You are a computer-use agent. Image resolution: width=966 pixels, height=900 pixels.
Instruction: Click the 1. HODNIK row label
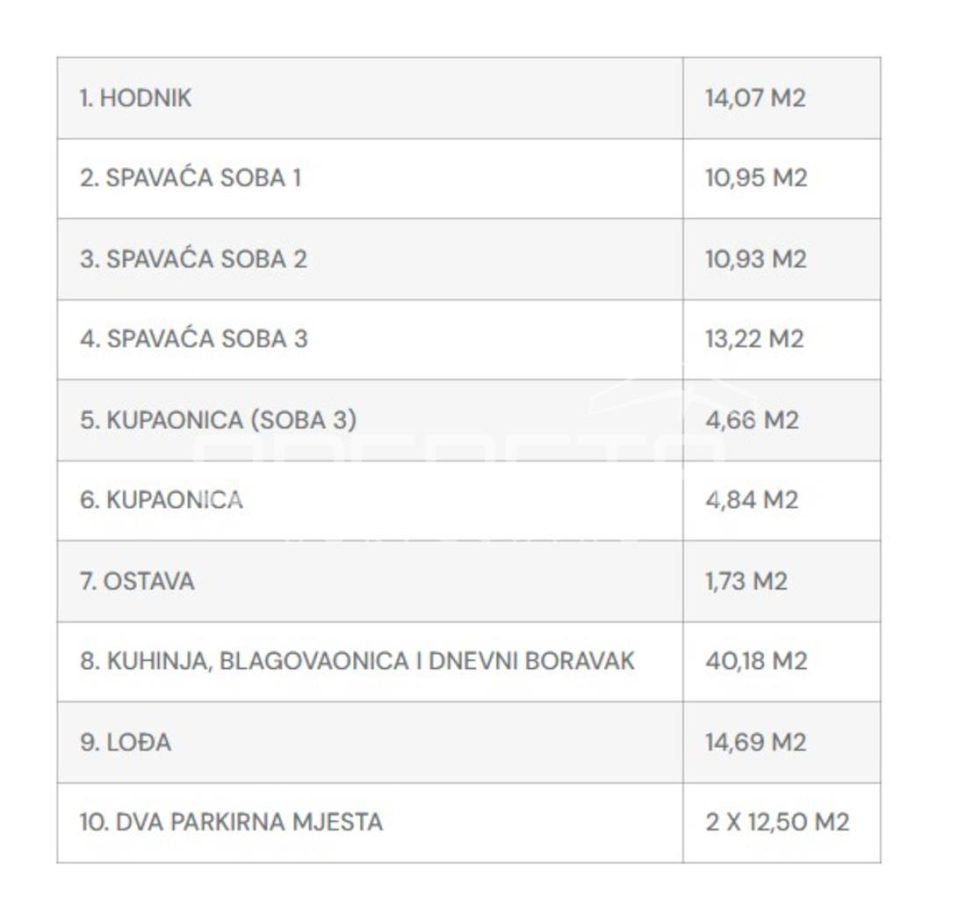136,99
